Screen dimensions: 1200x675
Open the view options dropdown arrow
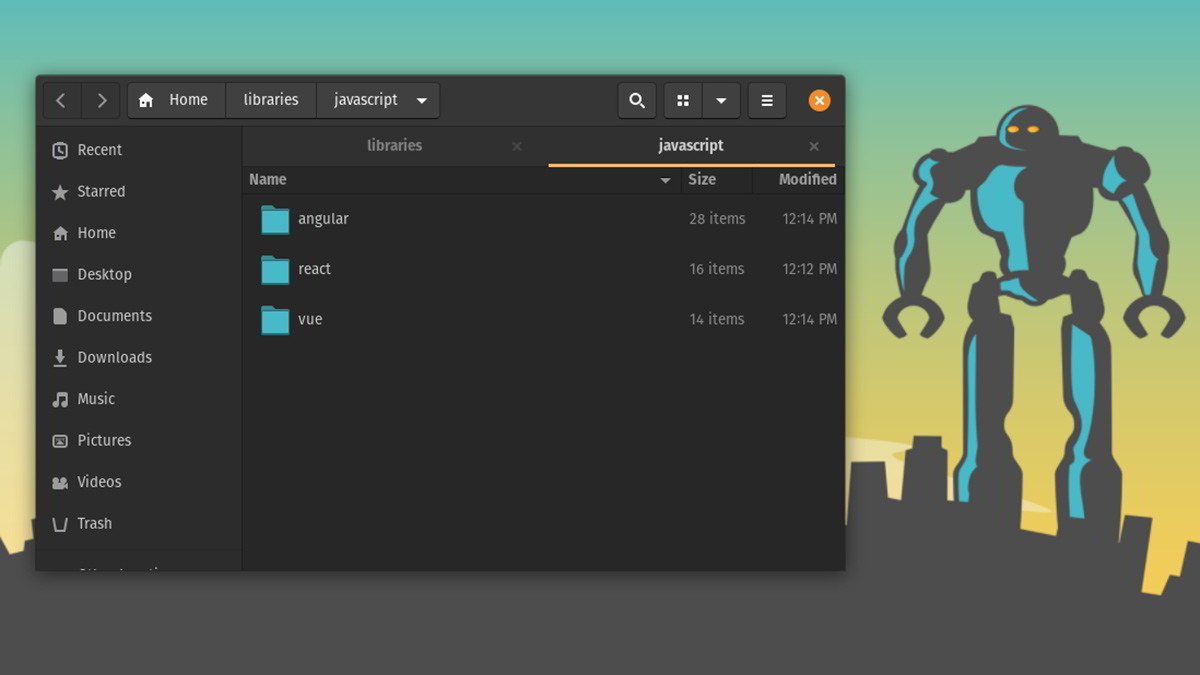(x=722, y=100)
